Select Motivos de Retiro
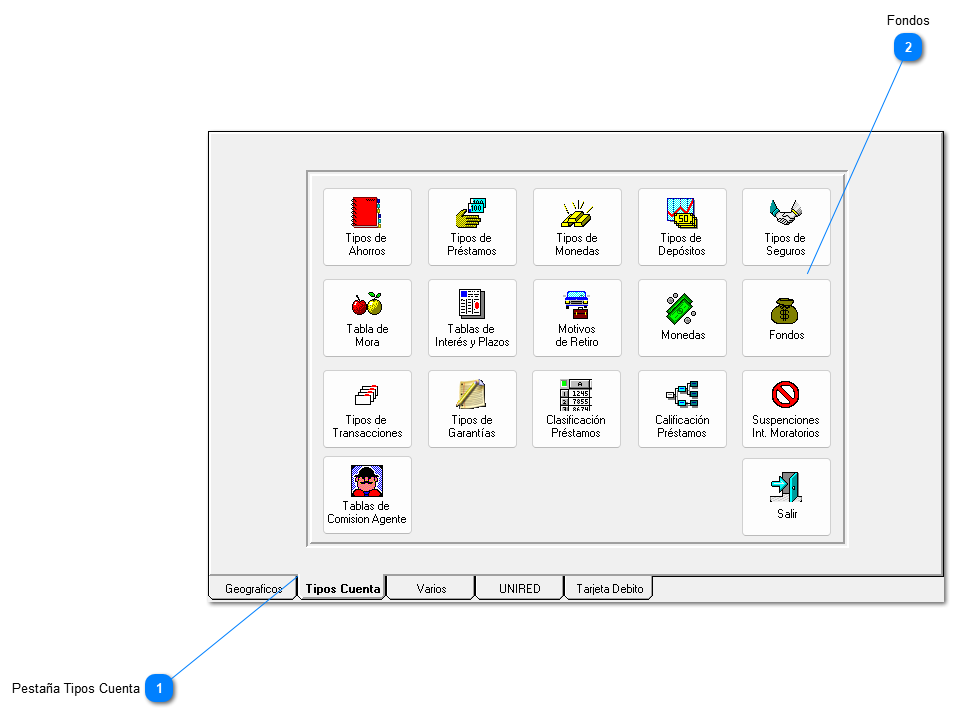The height and width of the screenshot is (713, 954). [577, 317]
